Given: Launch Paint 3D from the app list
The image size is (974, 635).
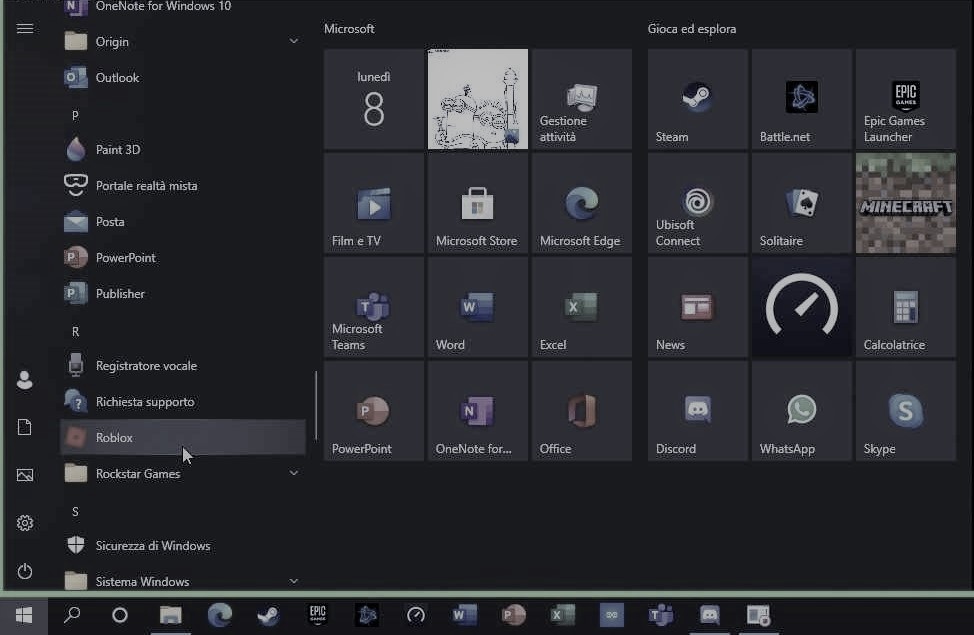Looking at the screenshot, I should (x=183, y=150).
